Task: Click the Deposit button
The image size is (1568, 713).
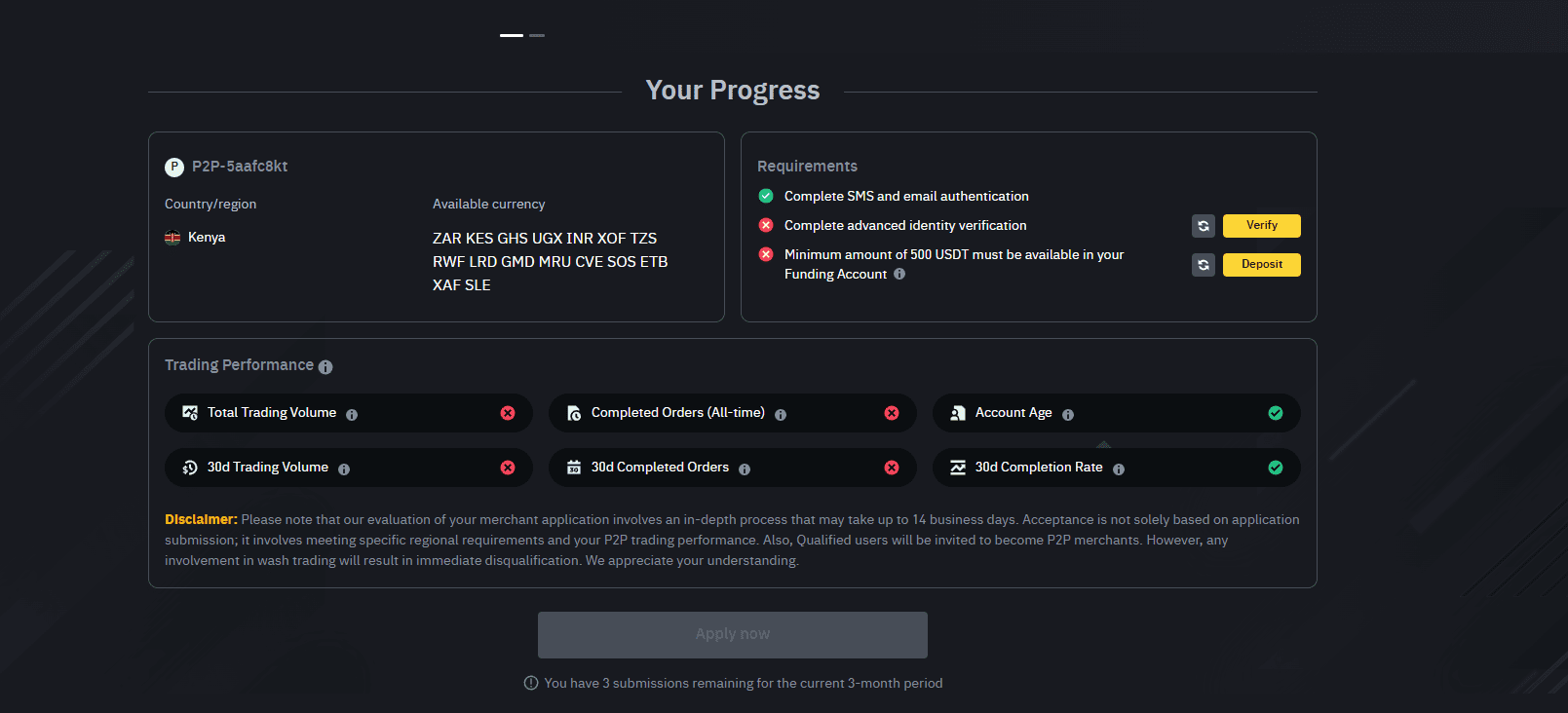Action: [1262, 265]
